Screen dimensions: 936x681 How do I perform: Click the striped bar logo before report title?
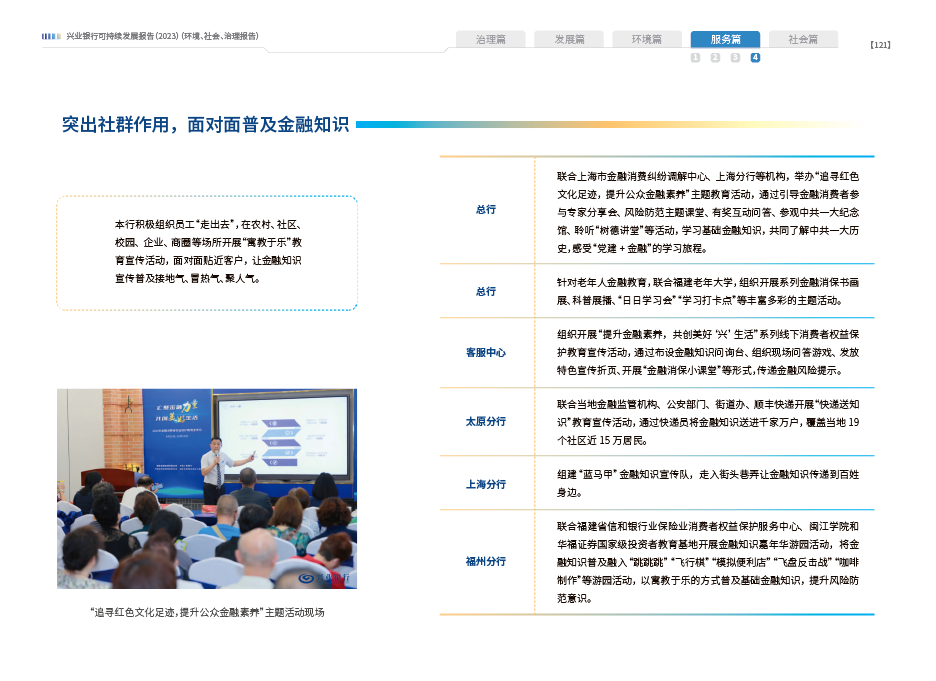point(51,36)
